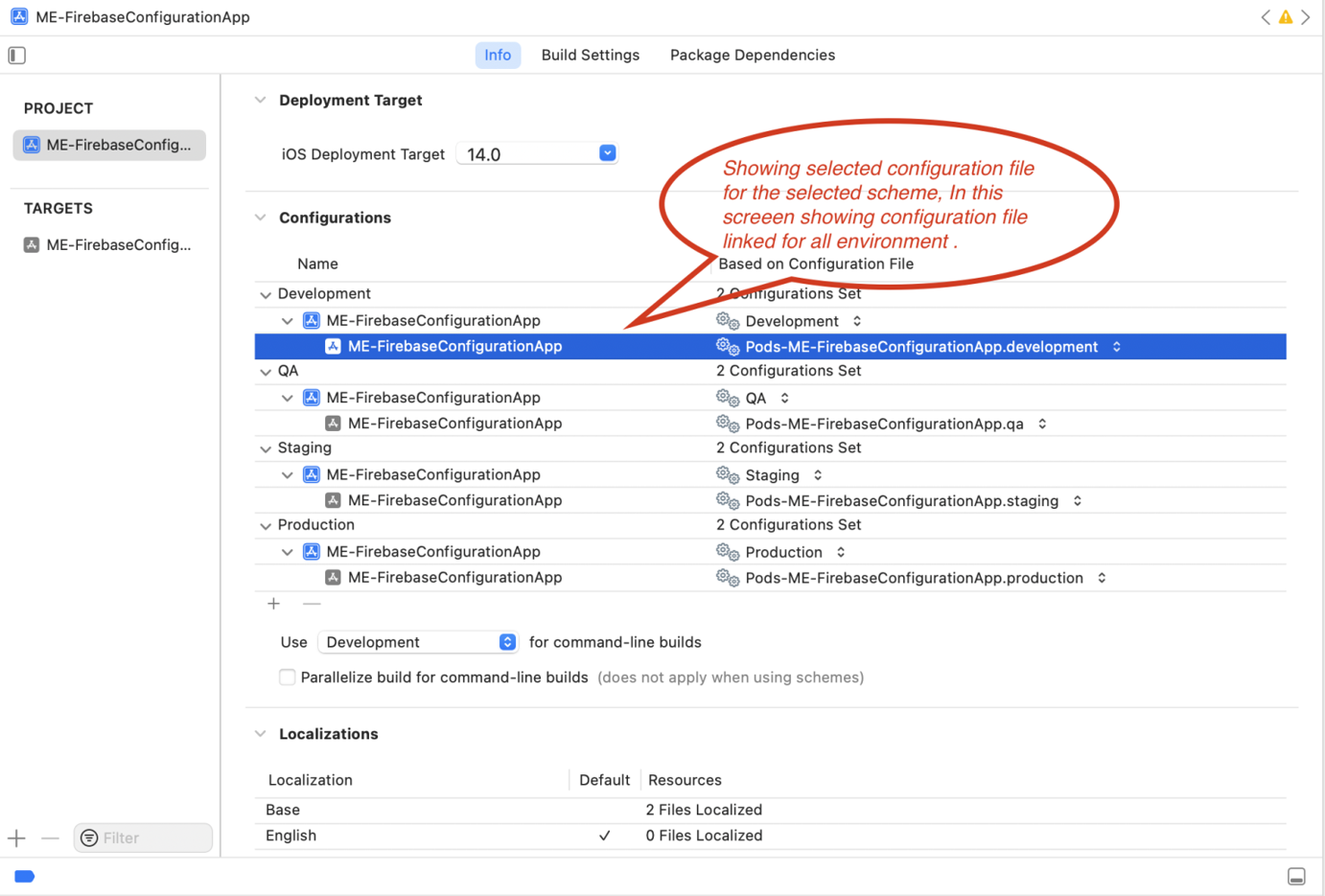Screen dimensions: 1325x896
Task: Switch to the Build Settings tab
Action: [x=590, y=55]
